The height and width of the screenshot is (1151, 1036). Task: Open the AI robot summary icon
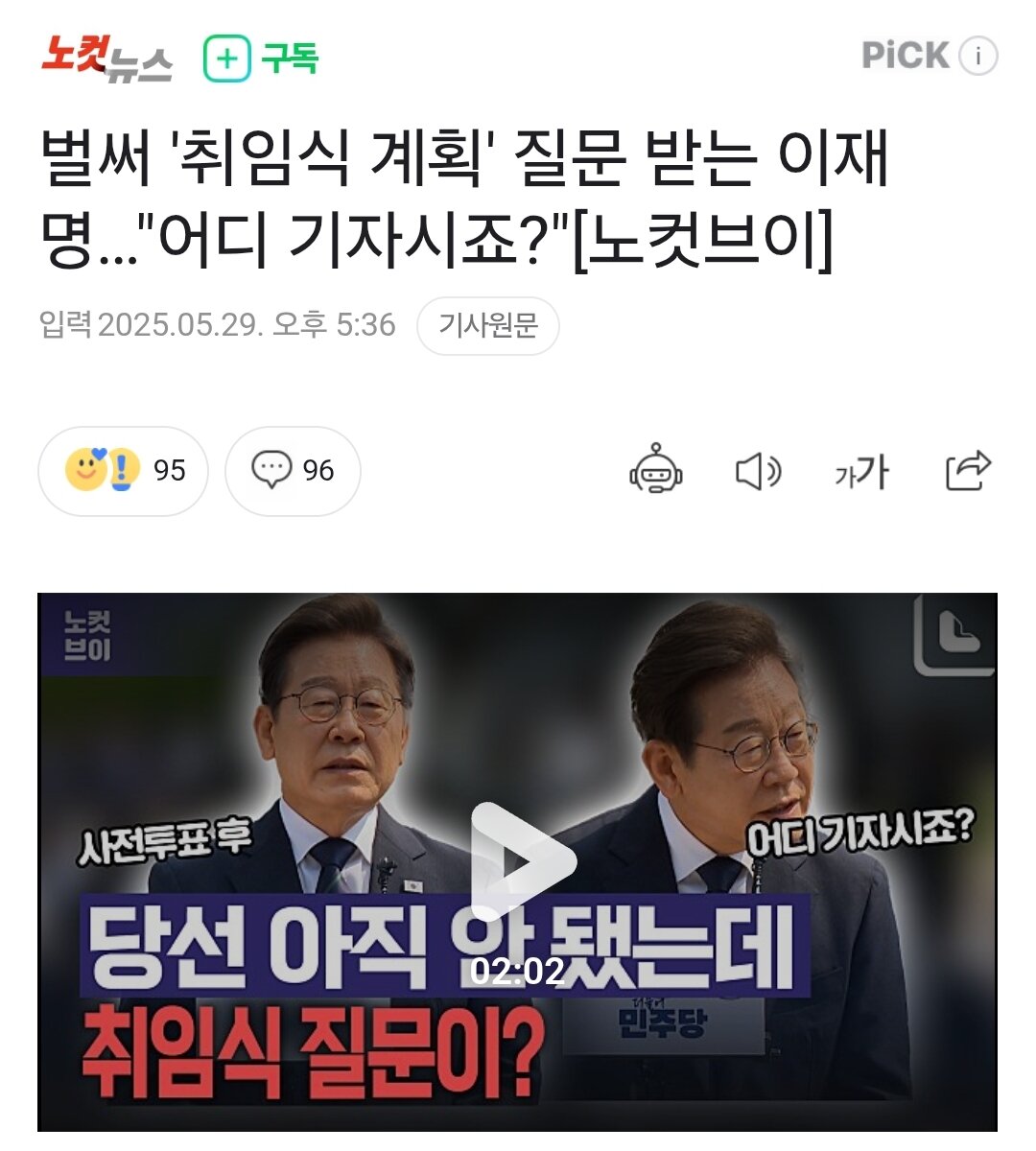click(x=656, y=469)
